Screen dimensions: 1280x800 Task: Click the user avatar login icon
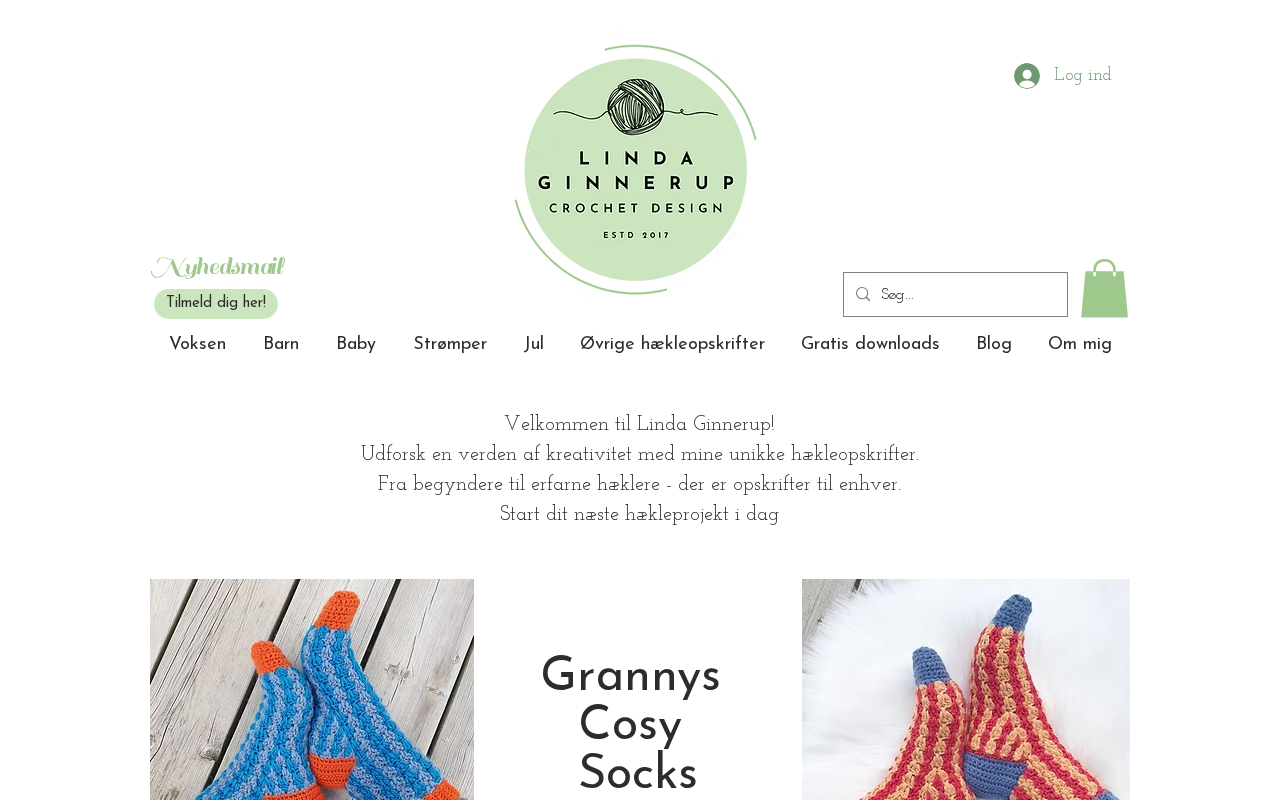(1027, 76)
